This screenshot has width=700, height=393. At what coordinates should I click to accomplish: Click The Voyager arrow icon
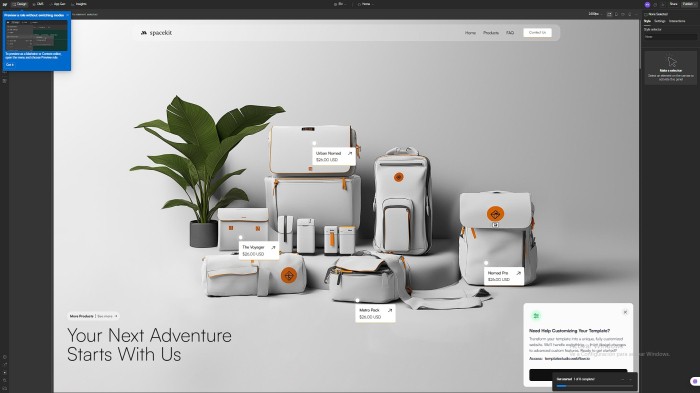point(273,247)
